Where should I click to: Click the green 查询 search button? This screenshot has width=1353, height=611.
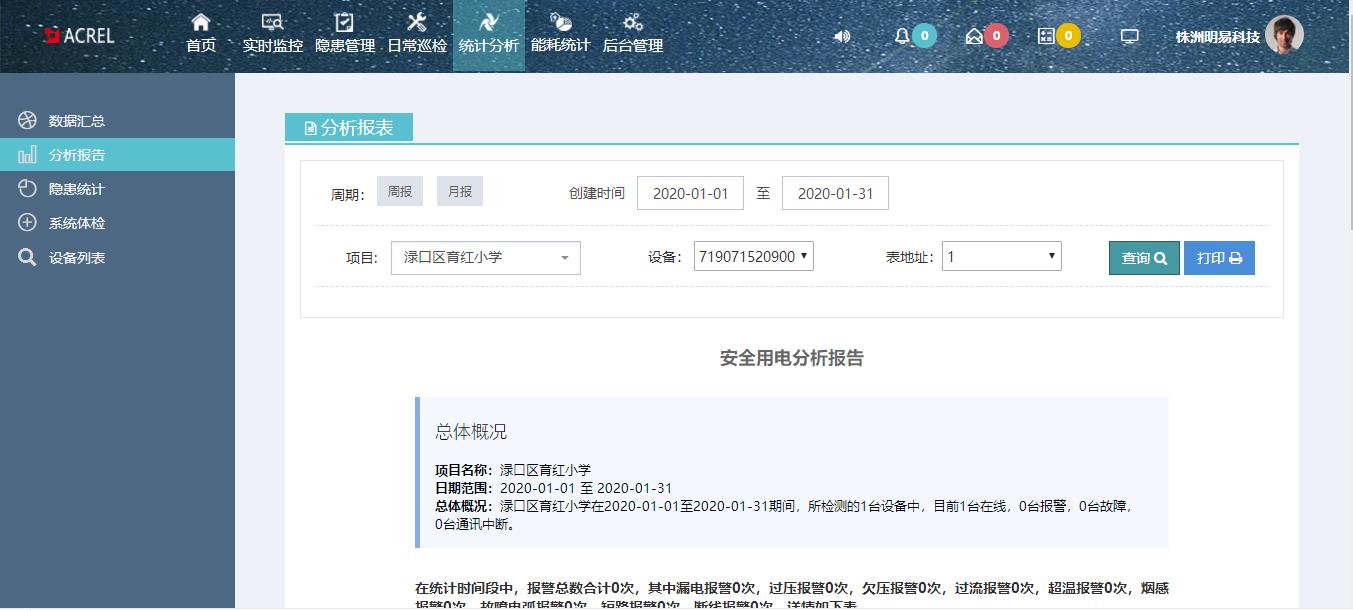1143,257
